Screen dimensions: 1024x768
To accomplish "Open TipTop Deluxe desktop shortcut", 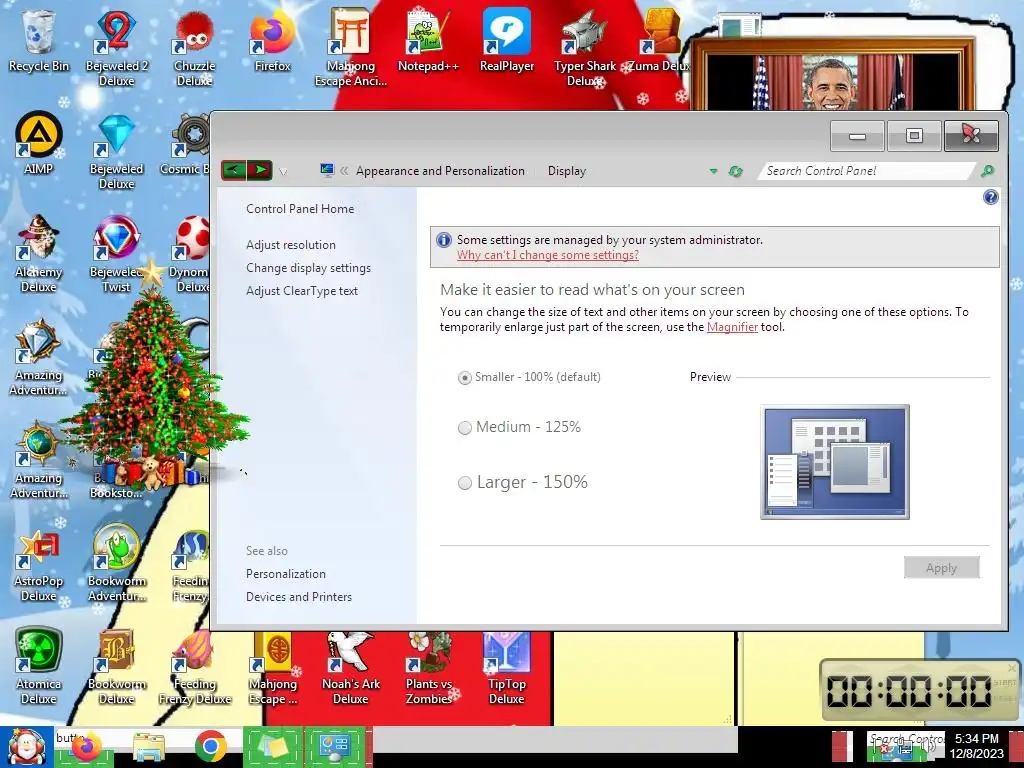I will point(507,669).
